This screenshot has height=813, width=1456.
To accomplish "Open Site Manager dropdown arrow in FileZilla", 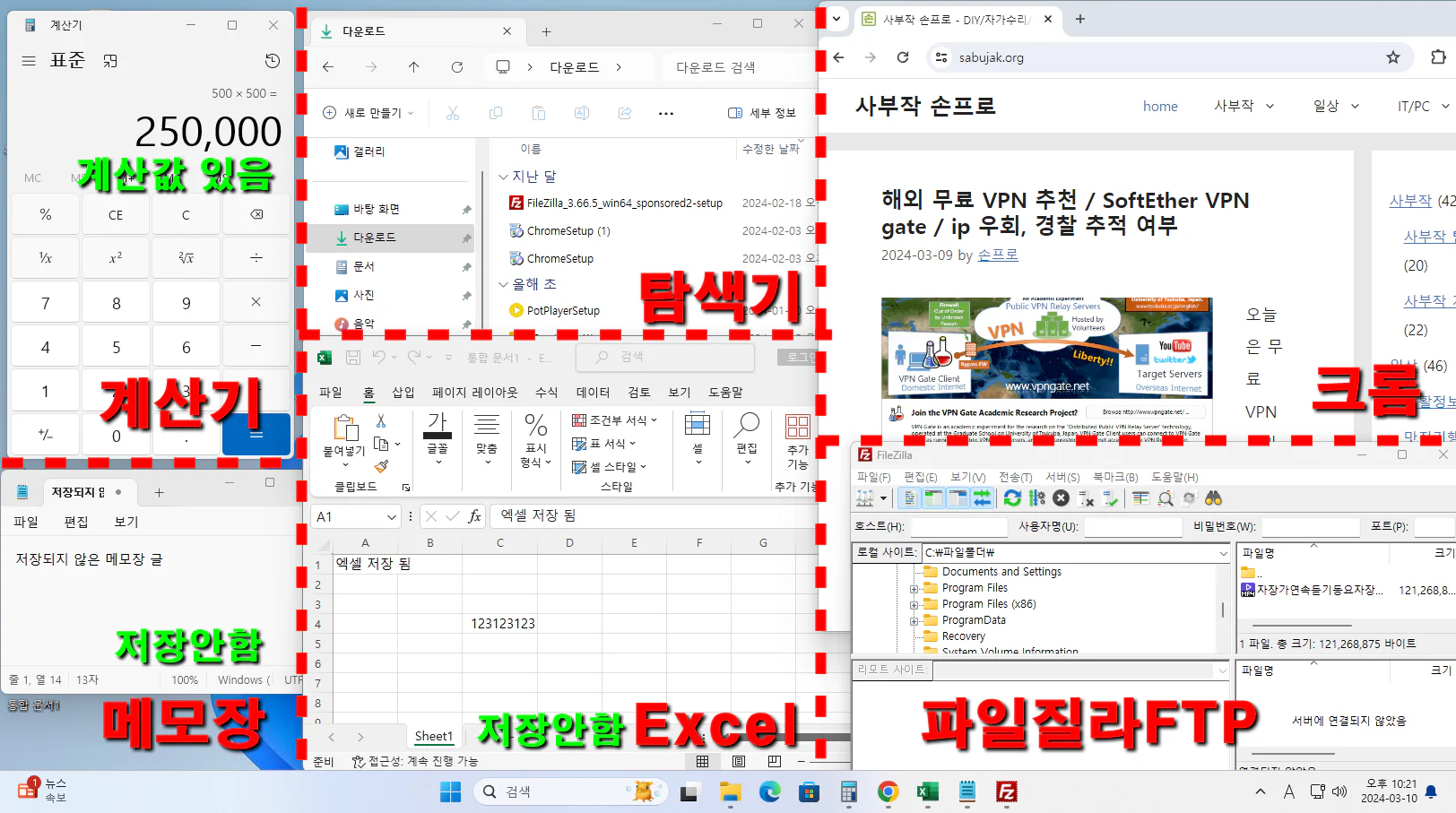I will point(883,498).
